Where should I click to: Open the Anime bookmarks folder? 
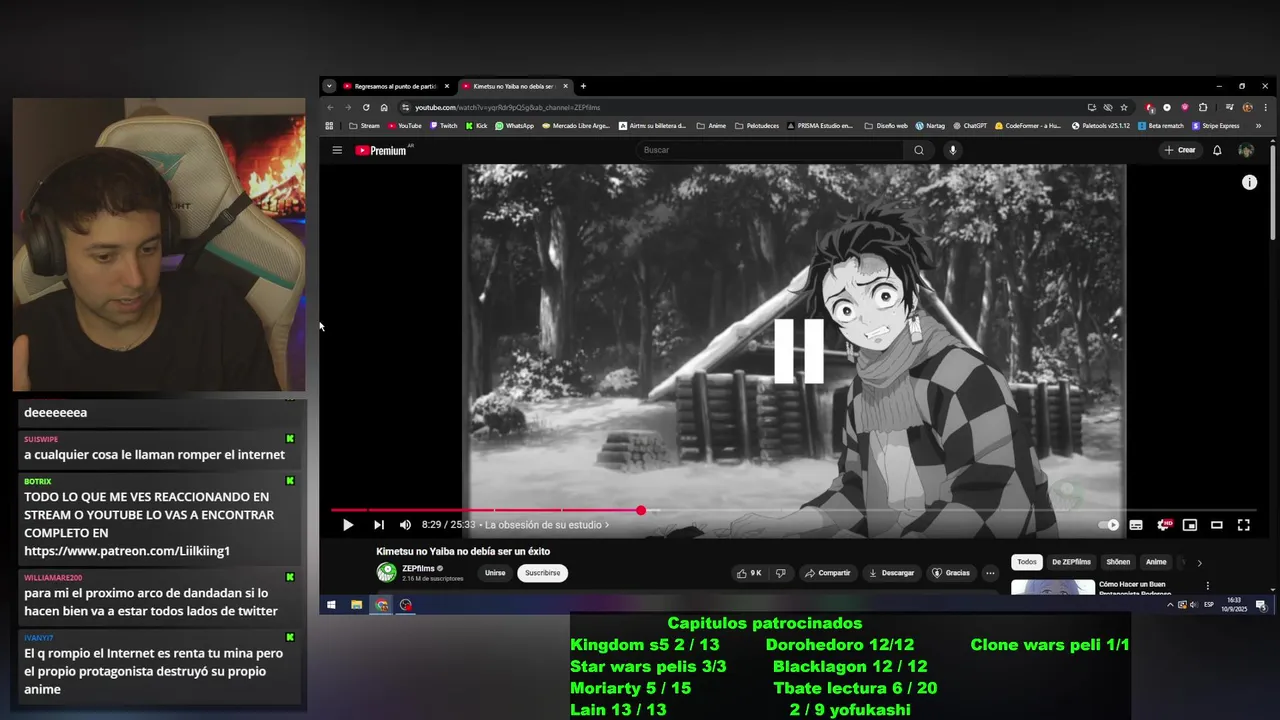pos(710,126)
